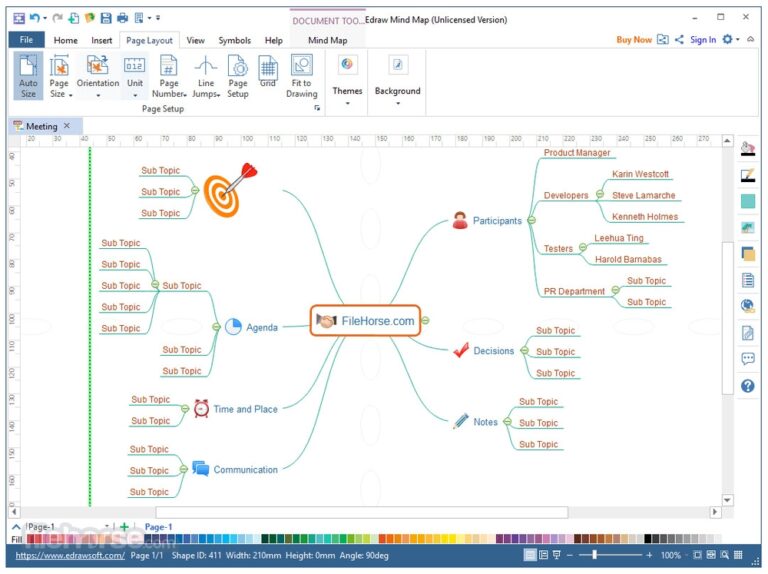Expand the Background dropdown
The width and height of the screenshot is (768, 574).
tap(397, 78)
